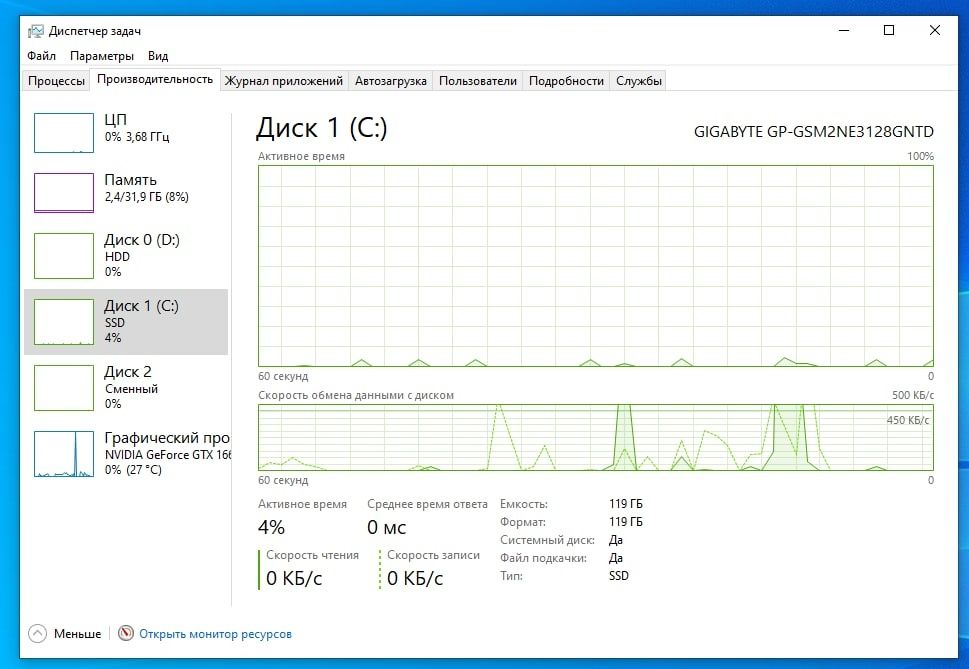This screenshot has height=669, width=969.
Task: Open the Параметры menu
Action: [102, 56]
